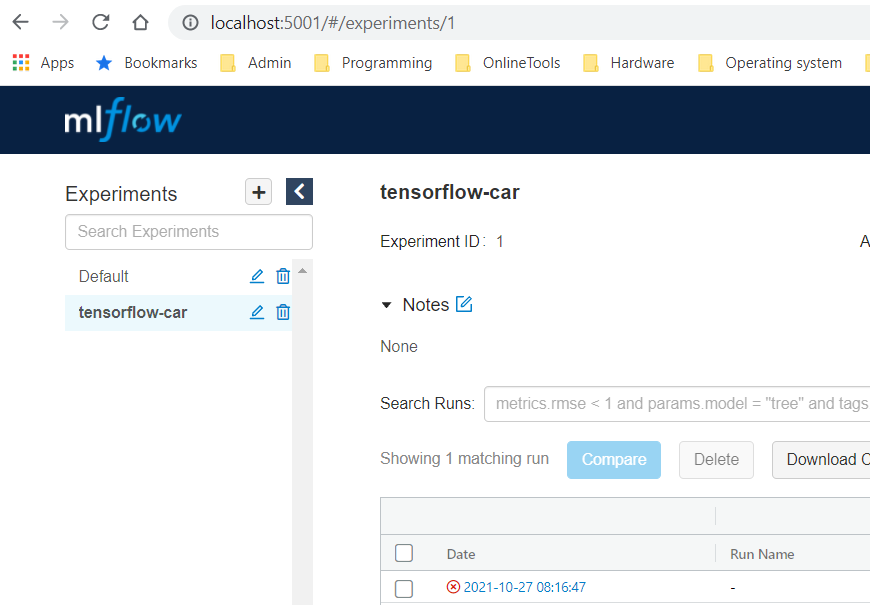Collapse the Experiments sidebar with the chevron
Image resolution: width=870 pixels, height=605 pixels.
point(299,191)
